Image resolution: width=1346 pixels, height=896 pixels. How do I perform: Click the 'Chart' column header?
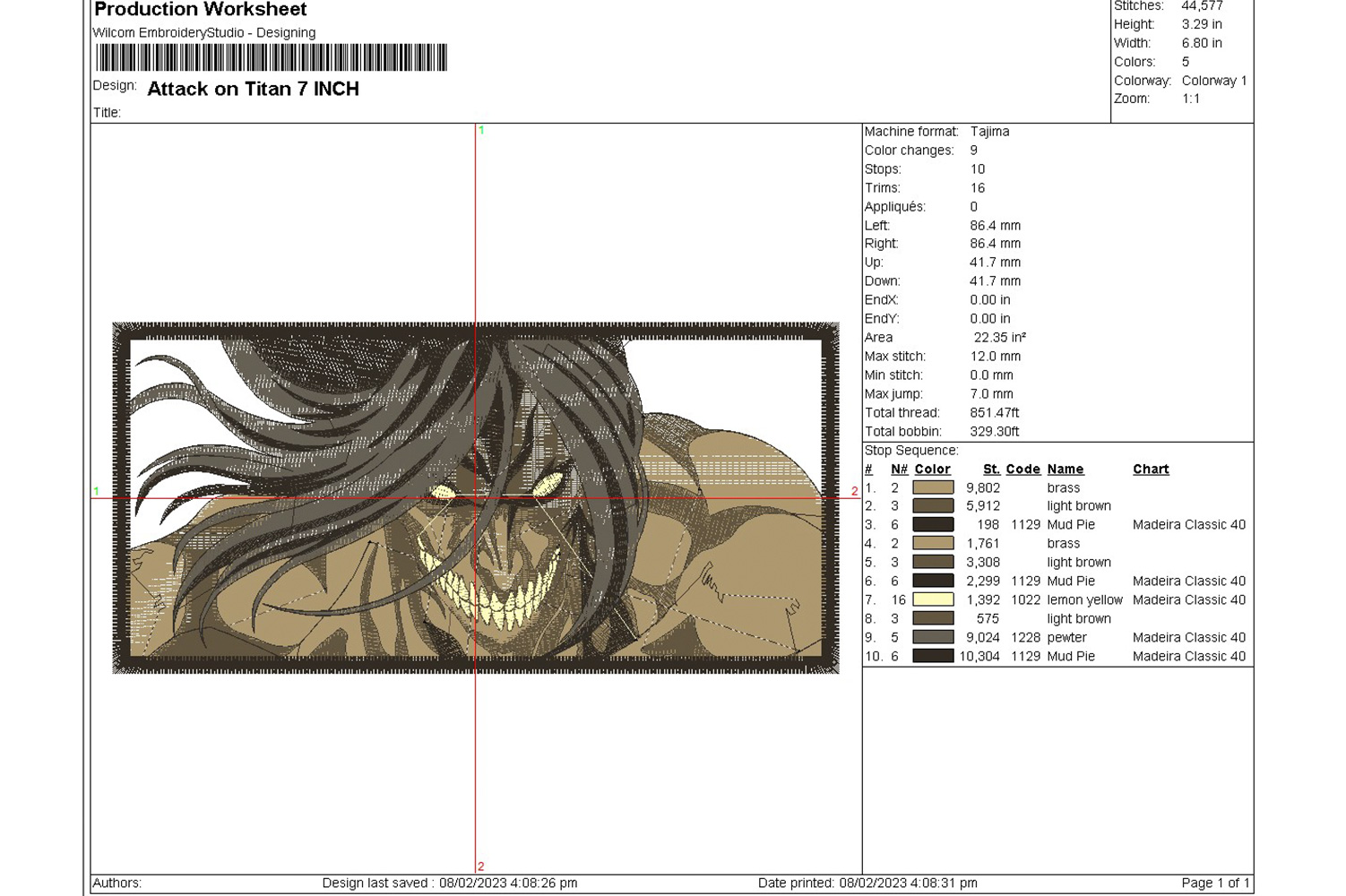[1151, 470]
